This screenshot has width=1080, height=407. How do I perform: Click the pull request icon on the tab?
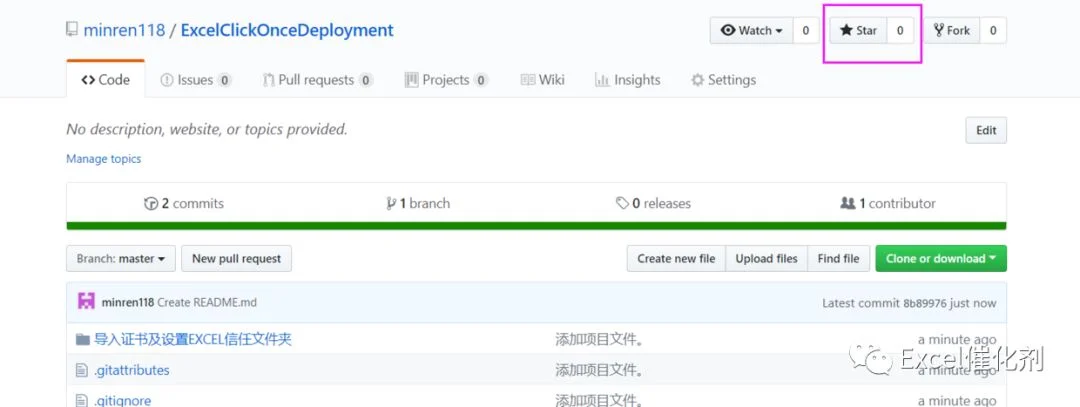click(x=269, y=80)
